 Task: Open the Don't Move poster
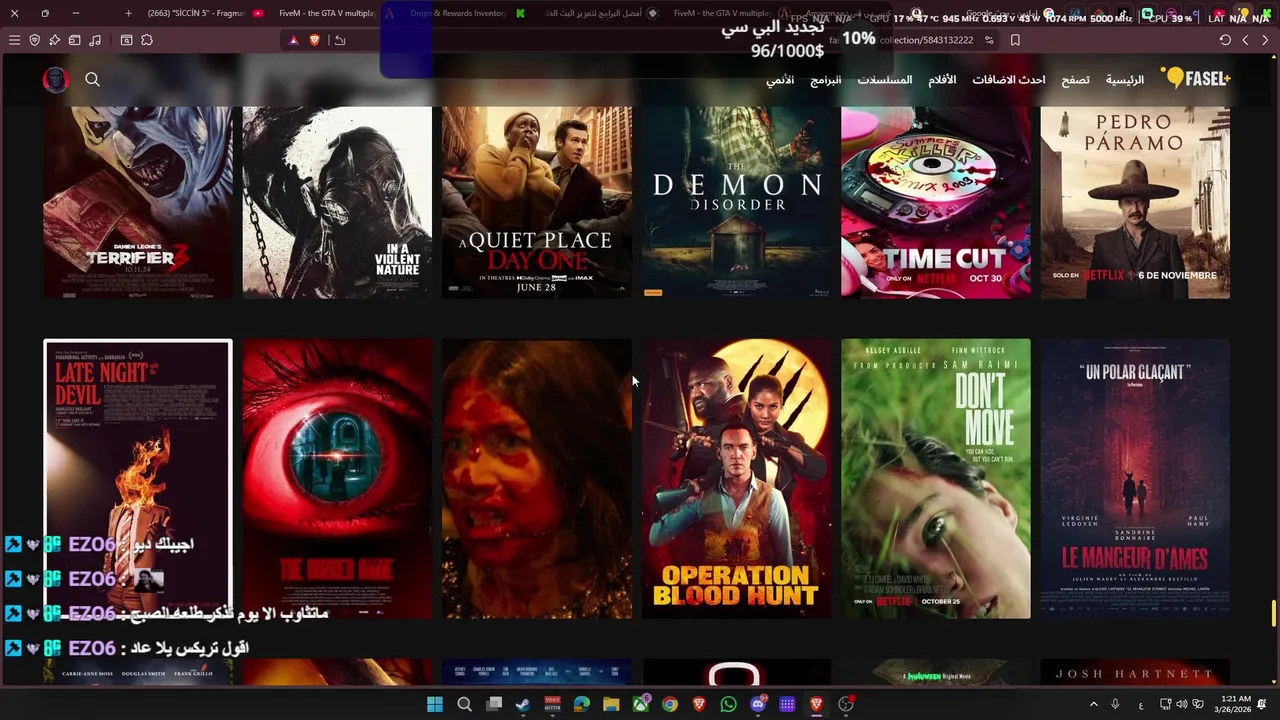coord(936,479)
